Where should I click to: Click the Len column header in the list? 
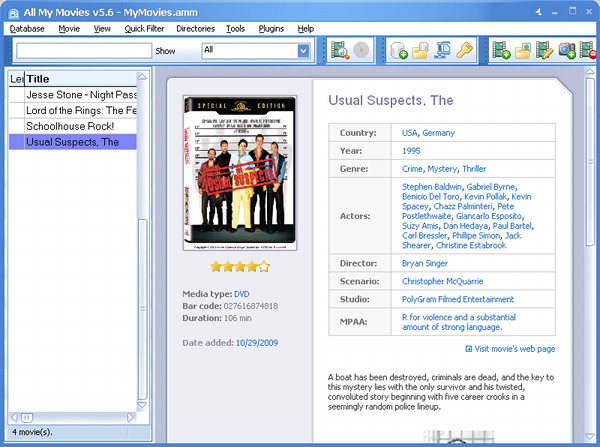point(16,79)
